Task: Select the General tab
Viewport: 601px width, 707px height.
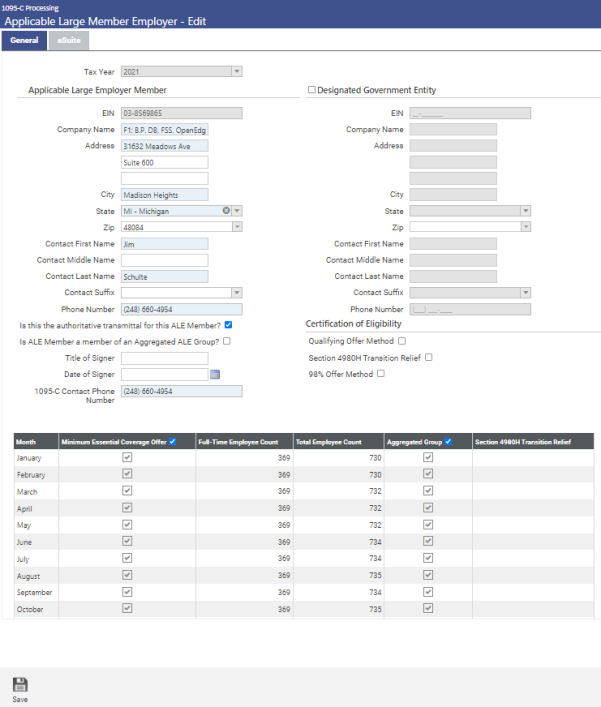Action: point(24,40)
